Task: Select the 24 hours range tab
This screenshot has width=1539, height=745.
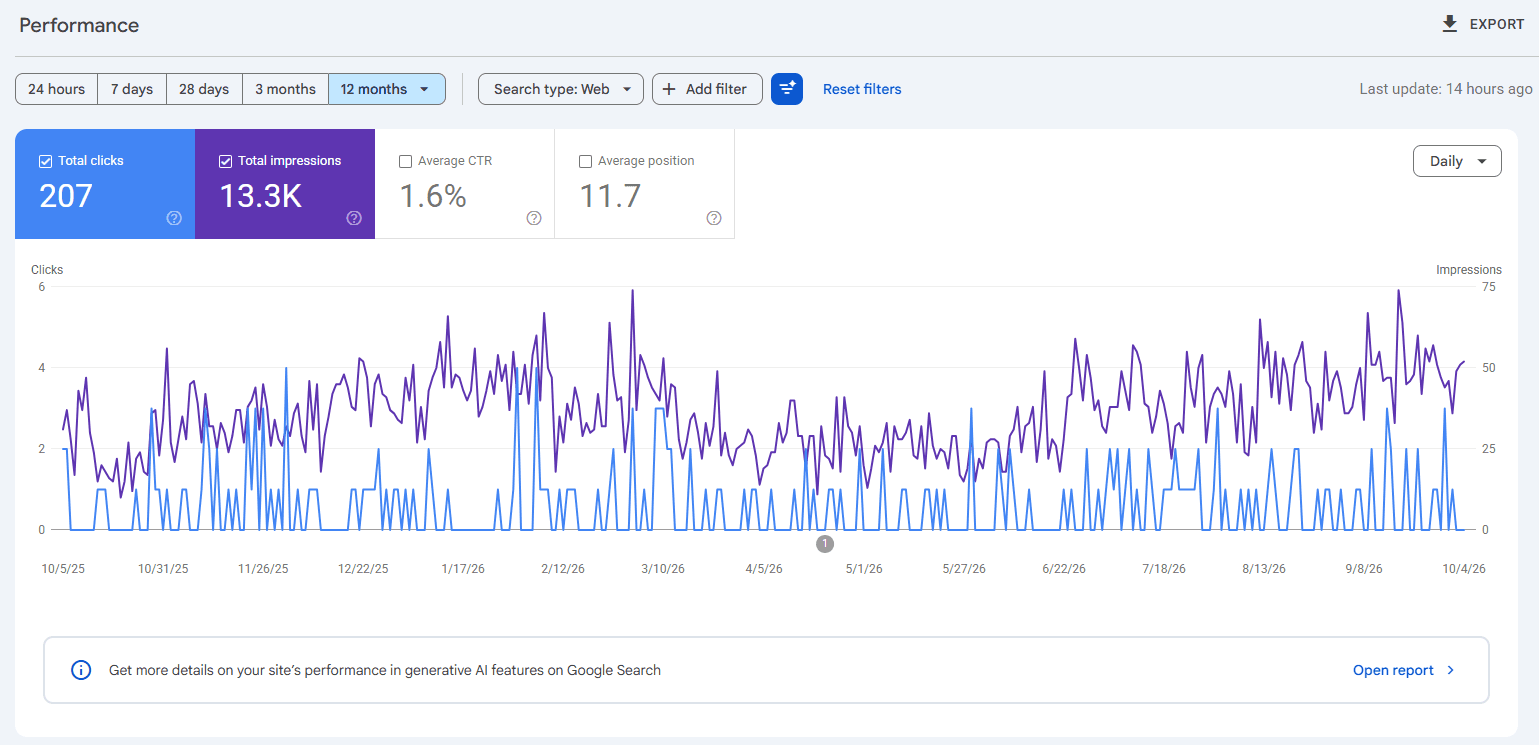Action: point(56,89)
